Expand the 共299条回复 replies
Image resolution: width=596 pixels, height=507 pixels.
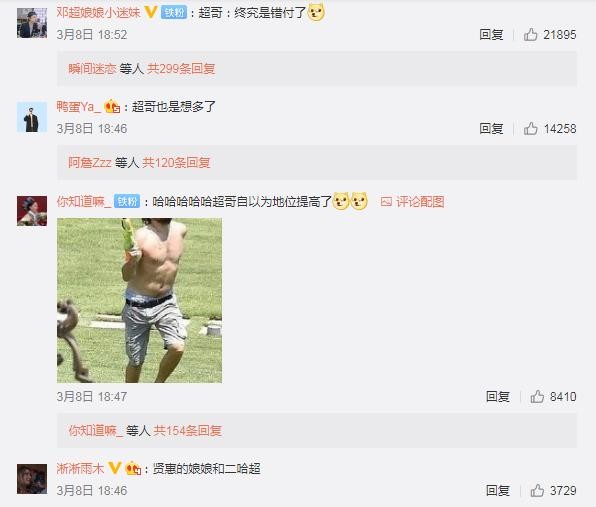[181, 69]
